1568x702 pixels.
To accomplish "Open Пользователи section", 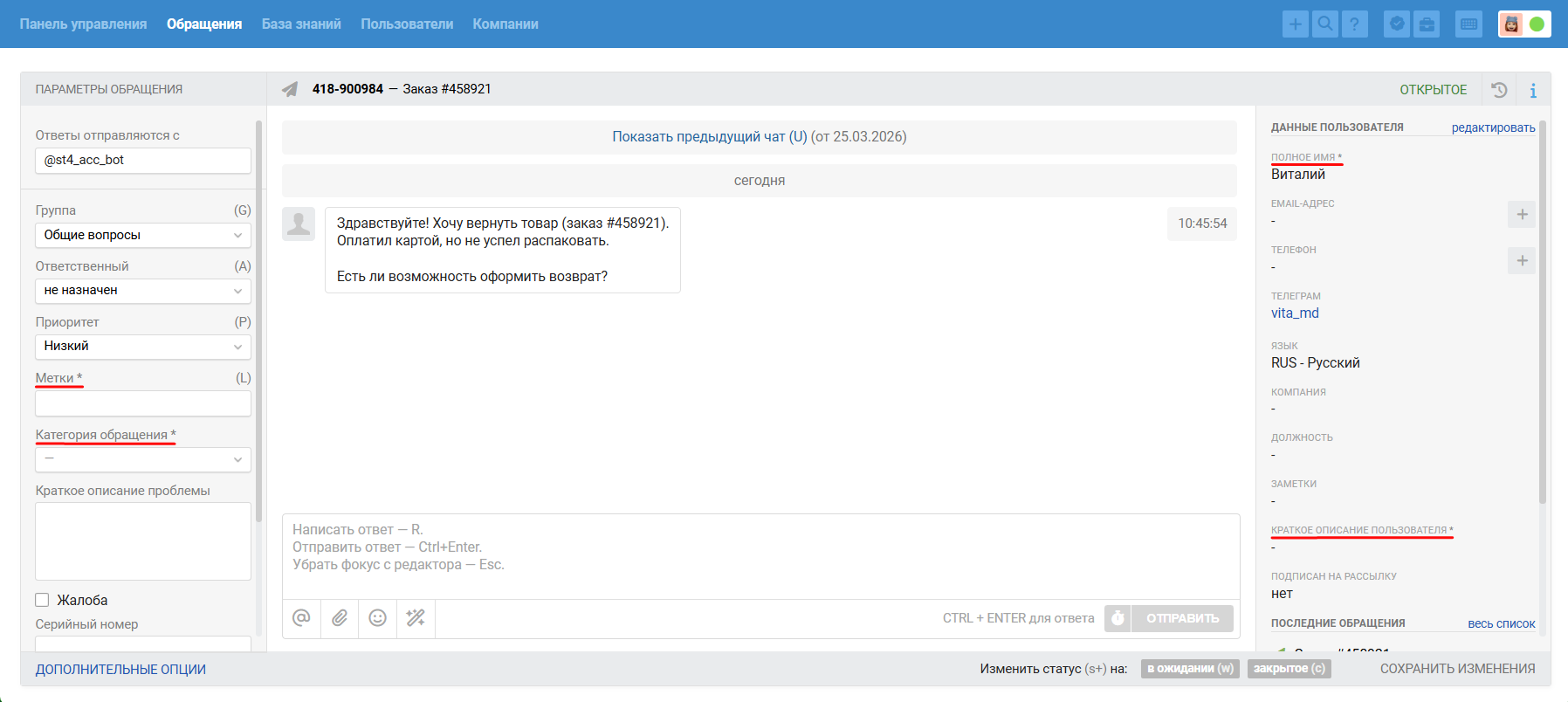I will 407,24.
